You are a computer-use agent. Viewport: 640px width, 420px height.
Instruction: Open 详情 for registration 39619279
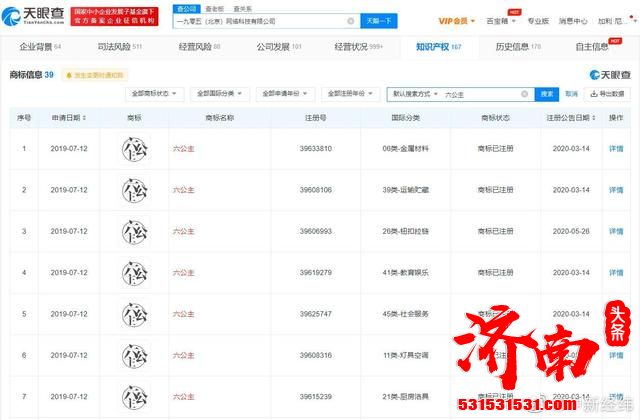pyautogui.click(x=616, y=273)
